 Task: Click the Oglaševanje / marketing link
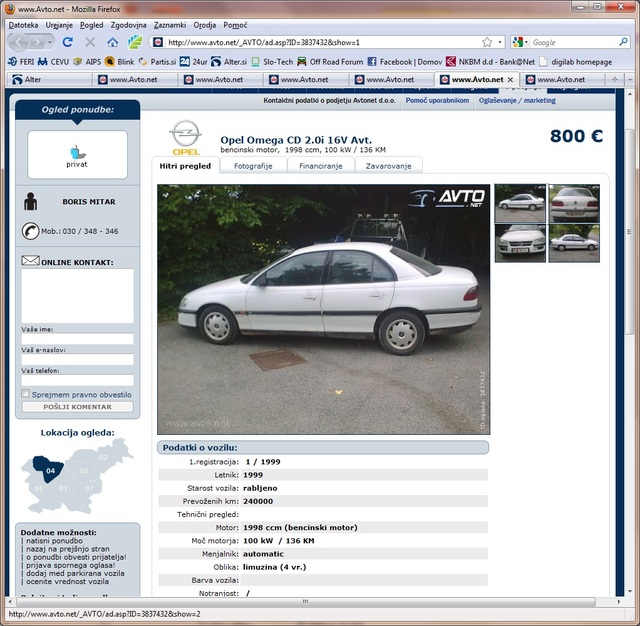click(x=517, y=100)
